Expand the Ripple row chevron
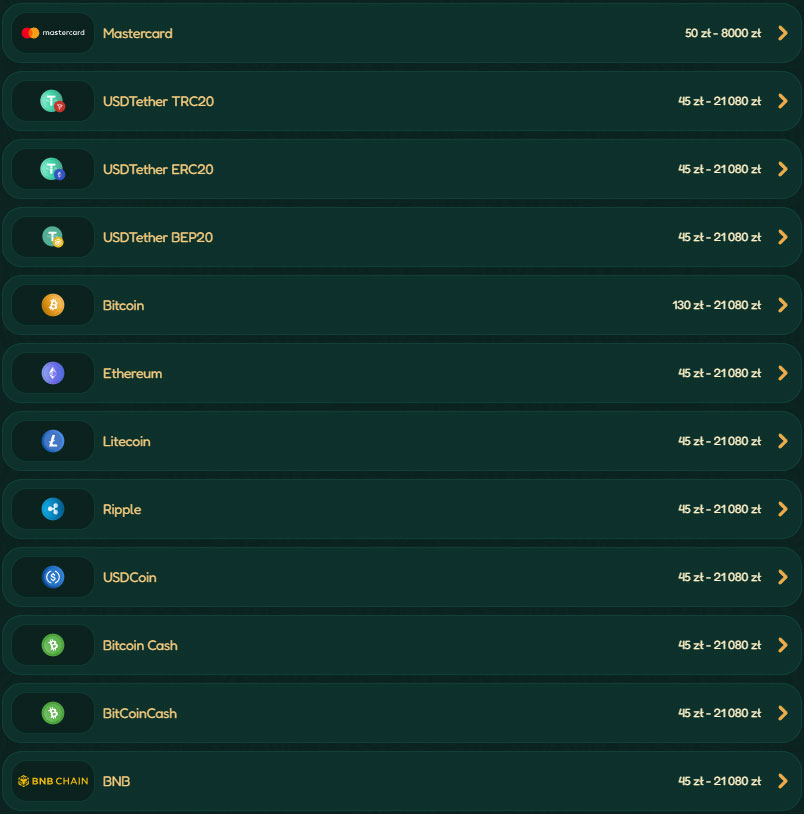This screenshot has height=814, width=804. tap(783, 509)
